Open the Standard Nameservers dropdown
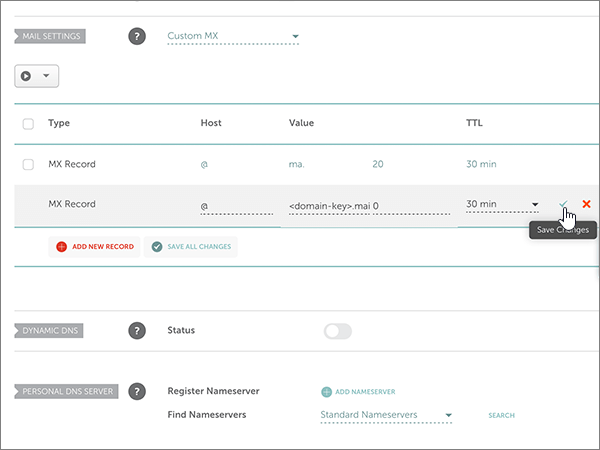Screen dimensions: 600x450 click(386, 414)
